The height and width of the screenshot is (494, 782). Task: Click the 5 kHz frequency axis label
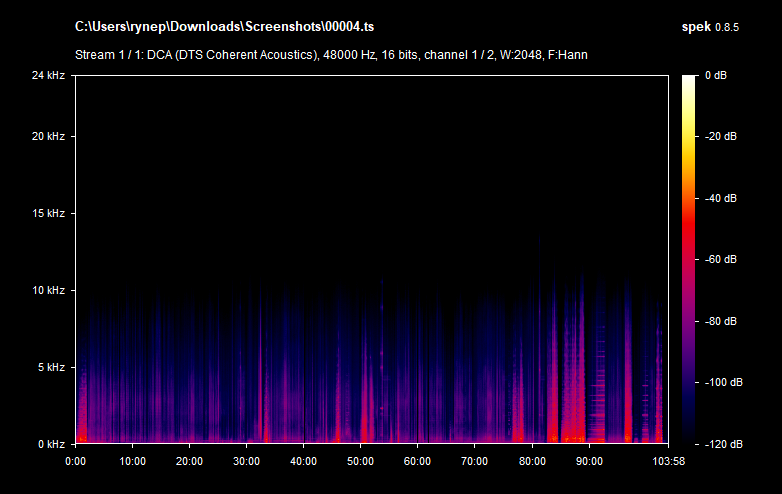tap(50, 367)
